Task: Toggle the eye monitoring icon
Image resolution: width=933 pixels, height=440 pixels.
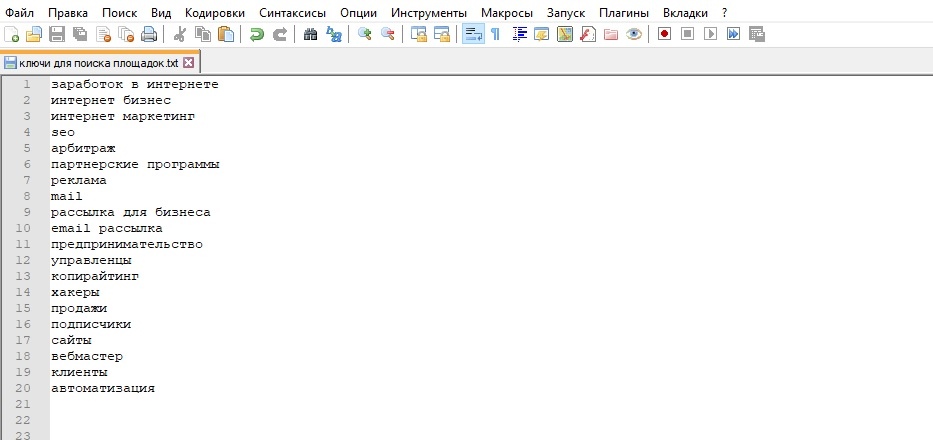Action: (633, 34)
